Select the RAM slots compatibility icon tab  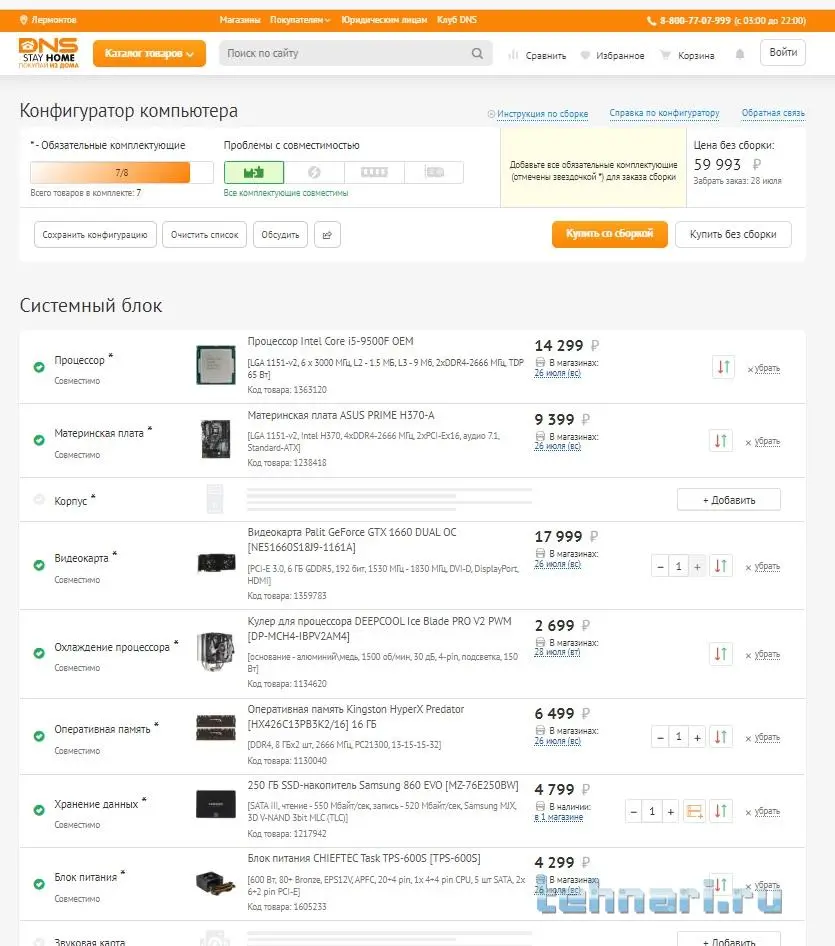click(x=374, y=173)
